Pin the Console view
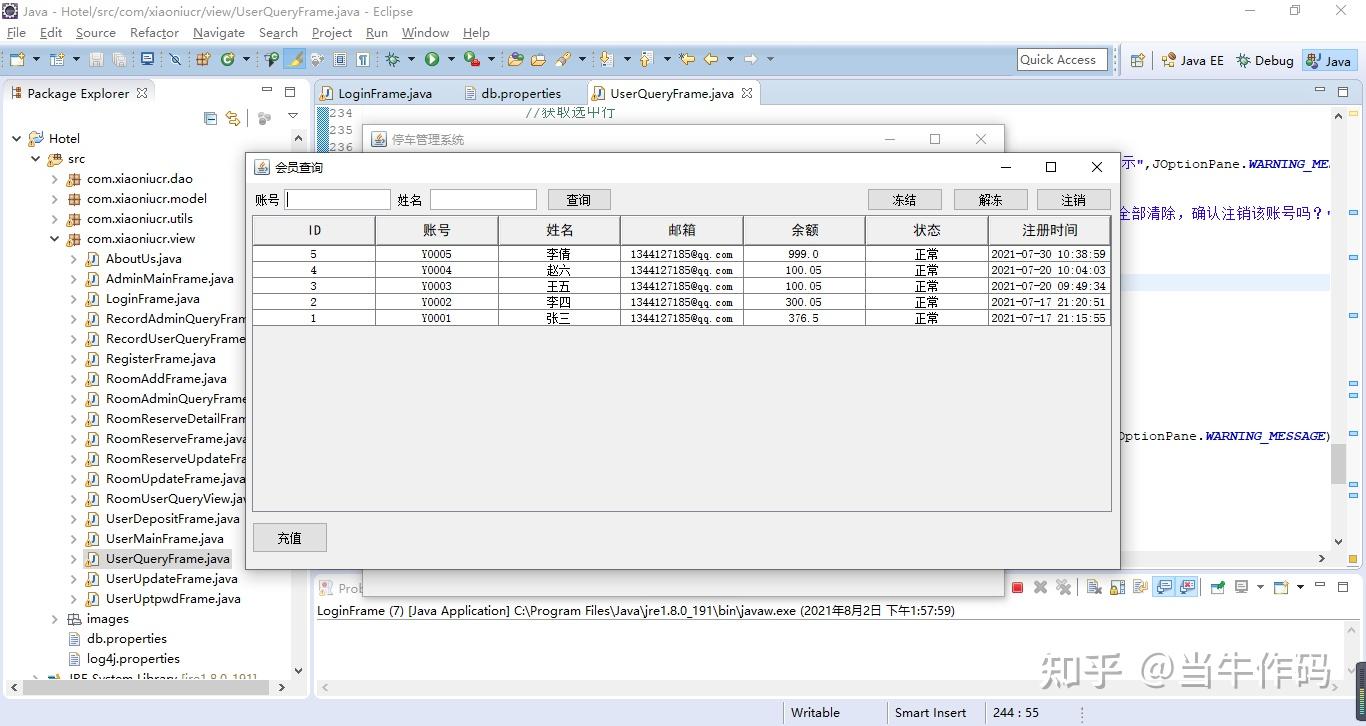Viewport: 1366px width, 726px height. pyautogui.click(x=1217, y=587)
